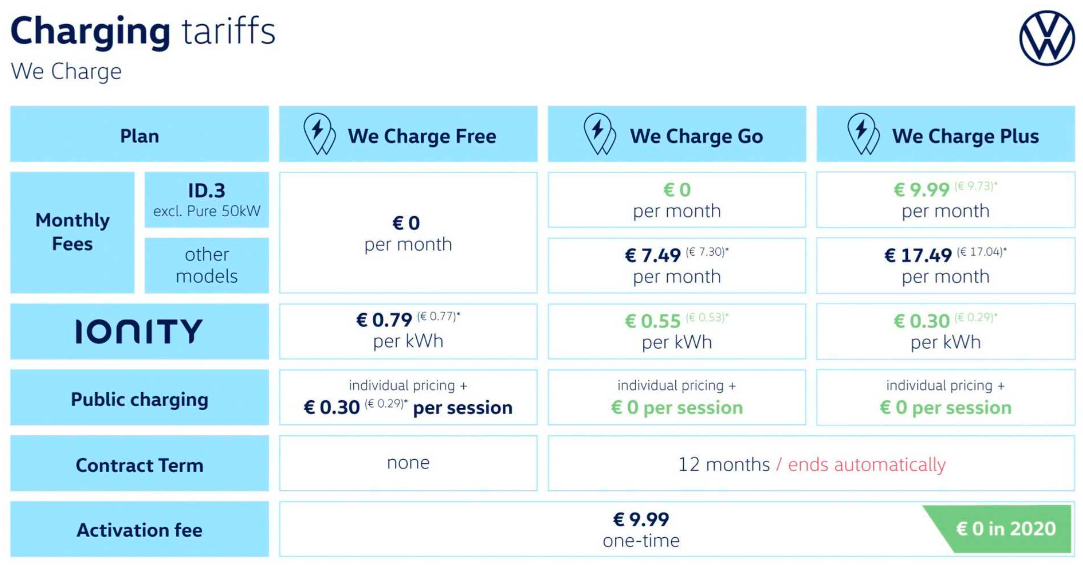This screenshot has width=1083, height=567.
Task: Click the We Charge Go pin icon
Action: pyautogui.click(x=600, y=134)
